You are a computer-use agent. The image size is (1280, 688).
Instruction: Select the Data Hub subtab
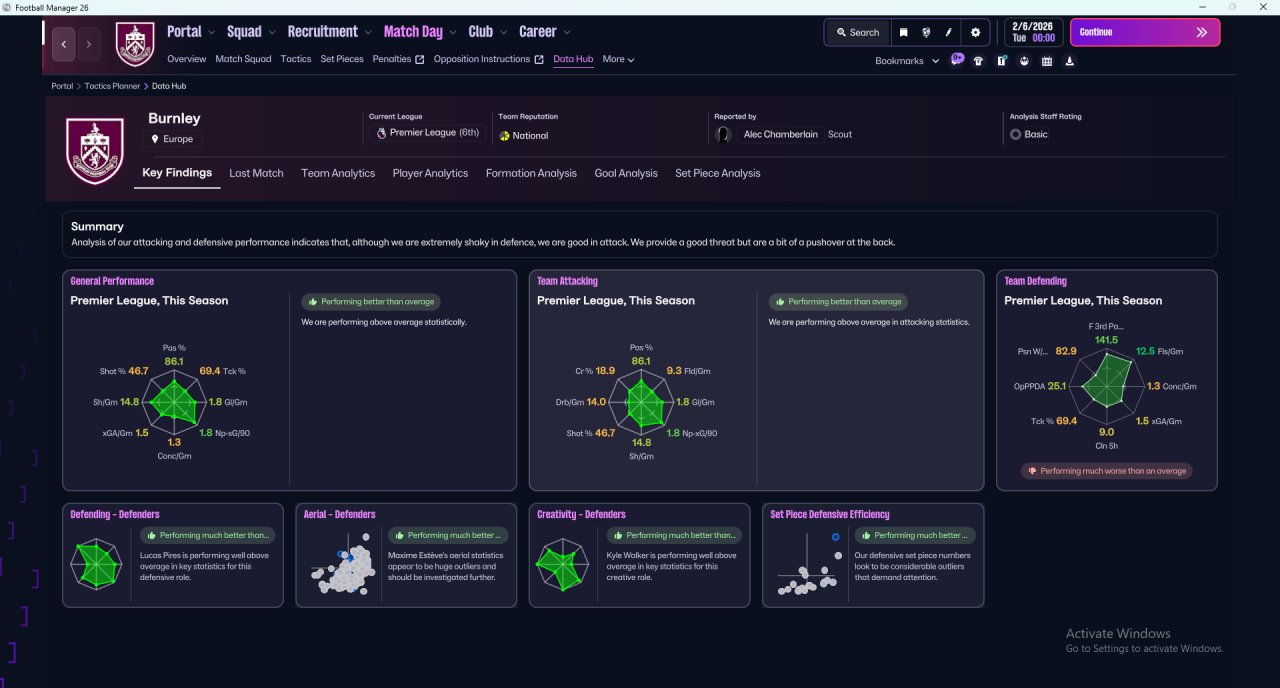(x=573, y=59)
